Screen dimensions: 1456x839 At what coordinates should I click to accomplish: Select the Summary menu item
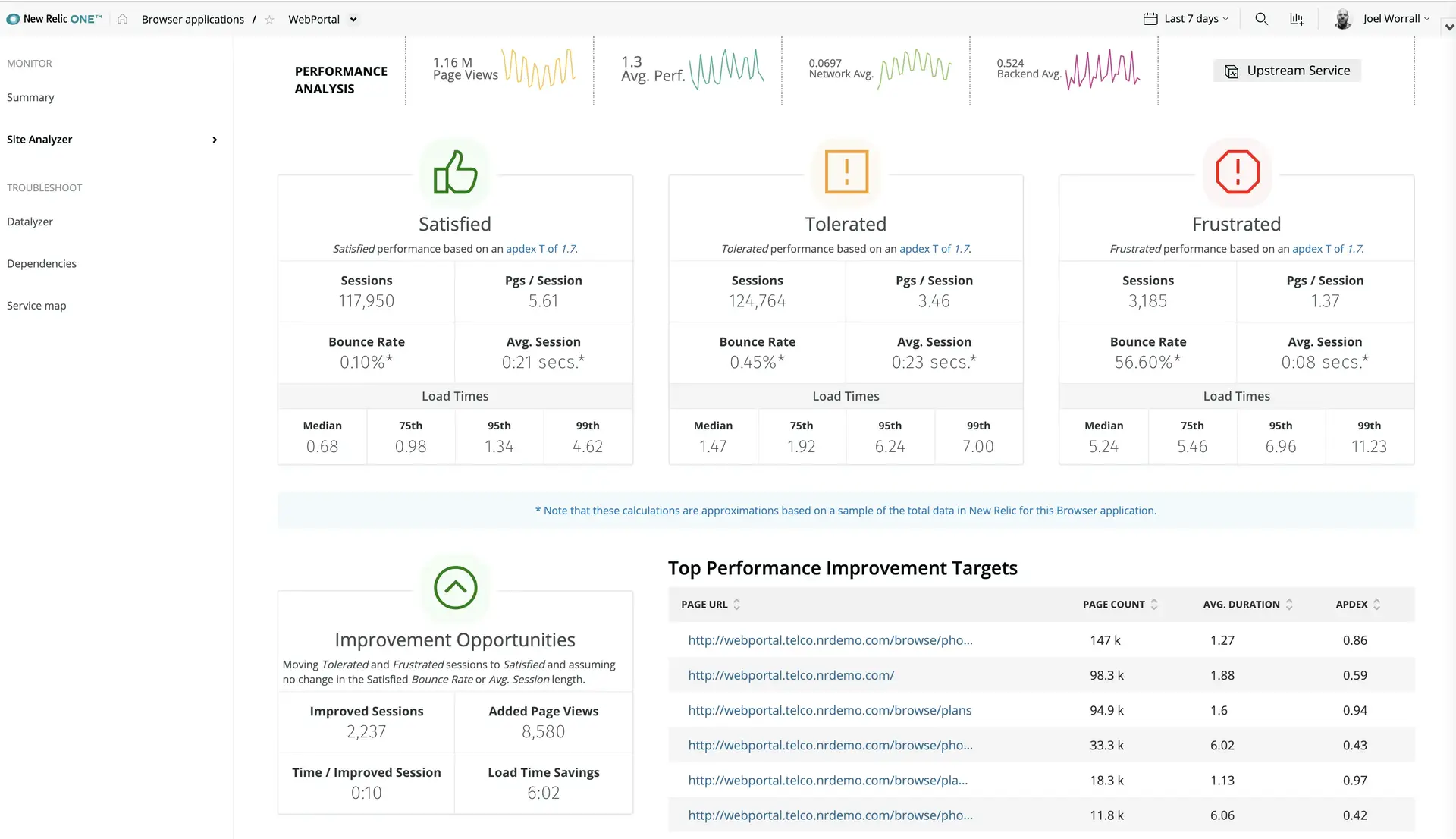(30, 97)
